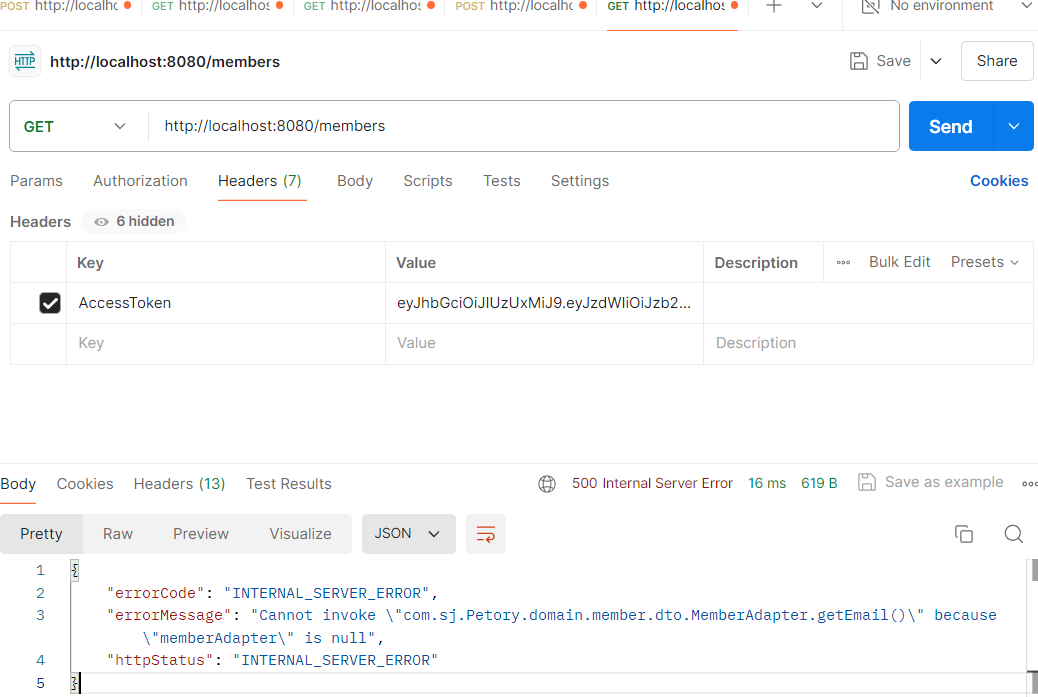Copy response body with copy icon

964,534
